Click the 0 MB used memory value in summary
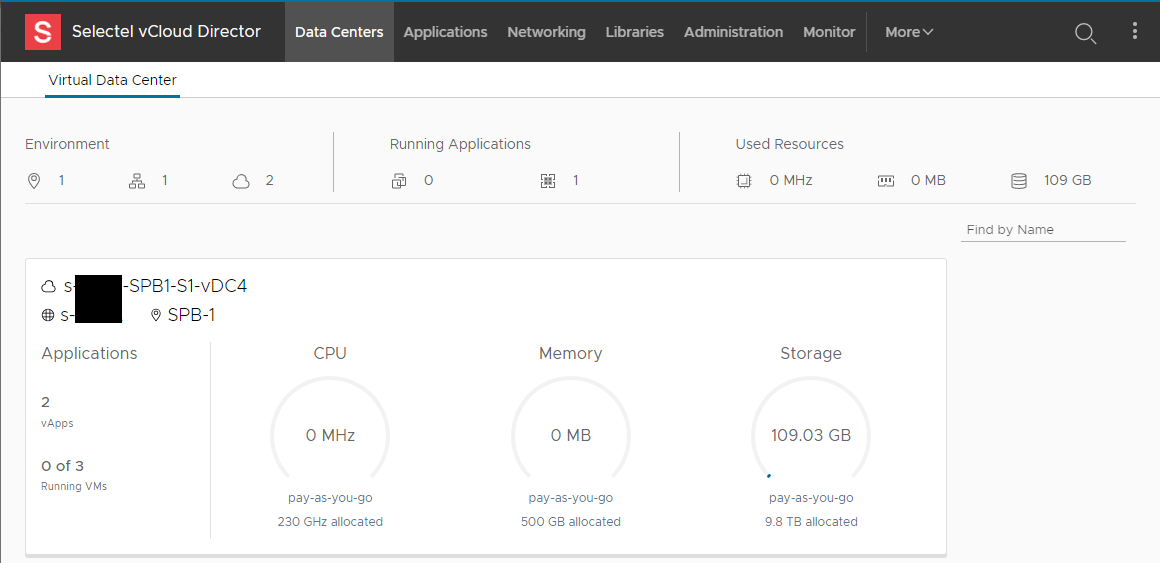 click(928, 180)
